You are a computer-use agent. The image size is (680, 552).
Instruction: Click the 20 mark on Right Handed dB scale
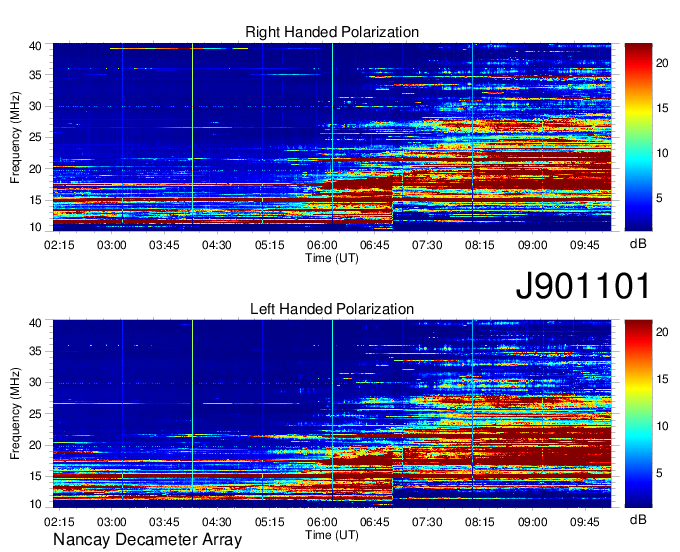click(662, 63)
